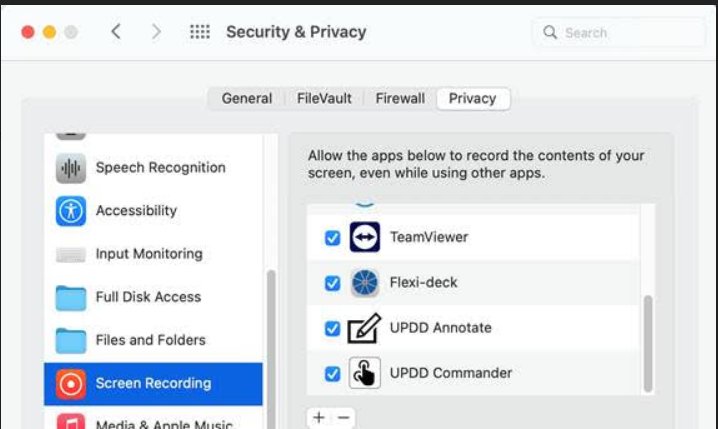Image resolution: width=718 pixels, height=429 pixels.
Task: Open the Firewall tab
Action: pyautogui.click(x=400, y=98)
